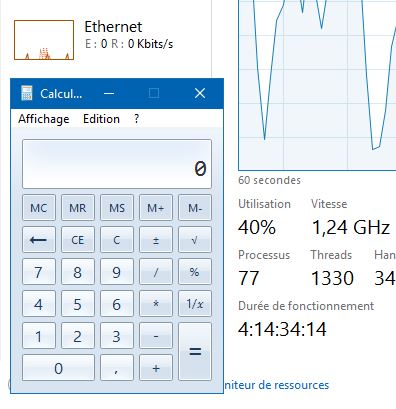Open the question mark help menu
The width and height of the screenshot is (396, 409).
(x=136, y=119)
